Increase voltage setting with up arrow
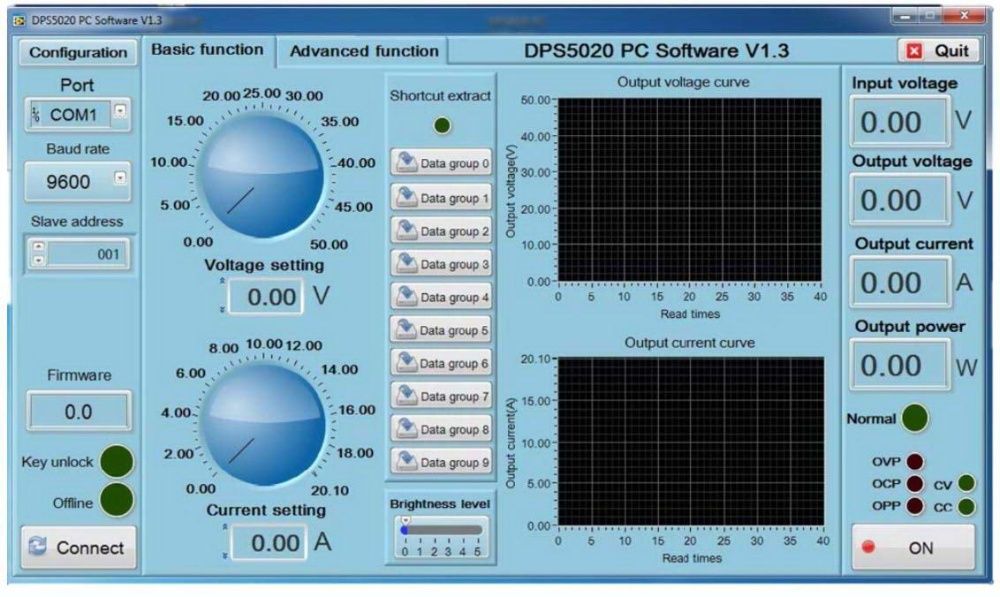1000x597 pixels. coord(223,281)
